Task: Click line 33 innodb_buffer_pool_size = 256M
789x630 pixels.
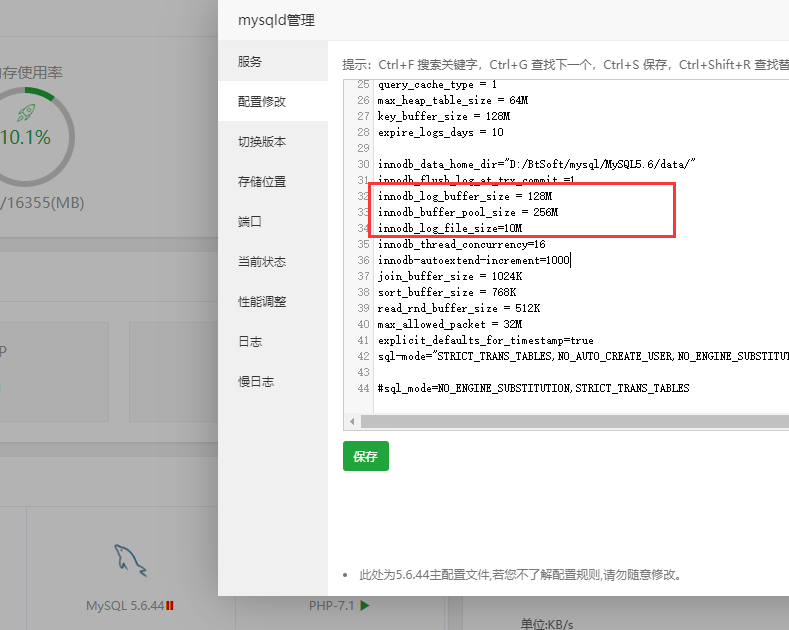Action: coord(468,212)
